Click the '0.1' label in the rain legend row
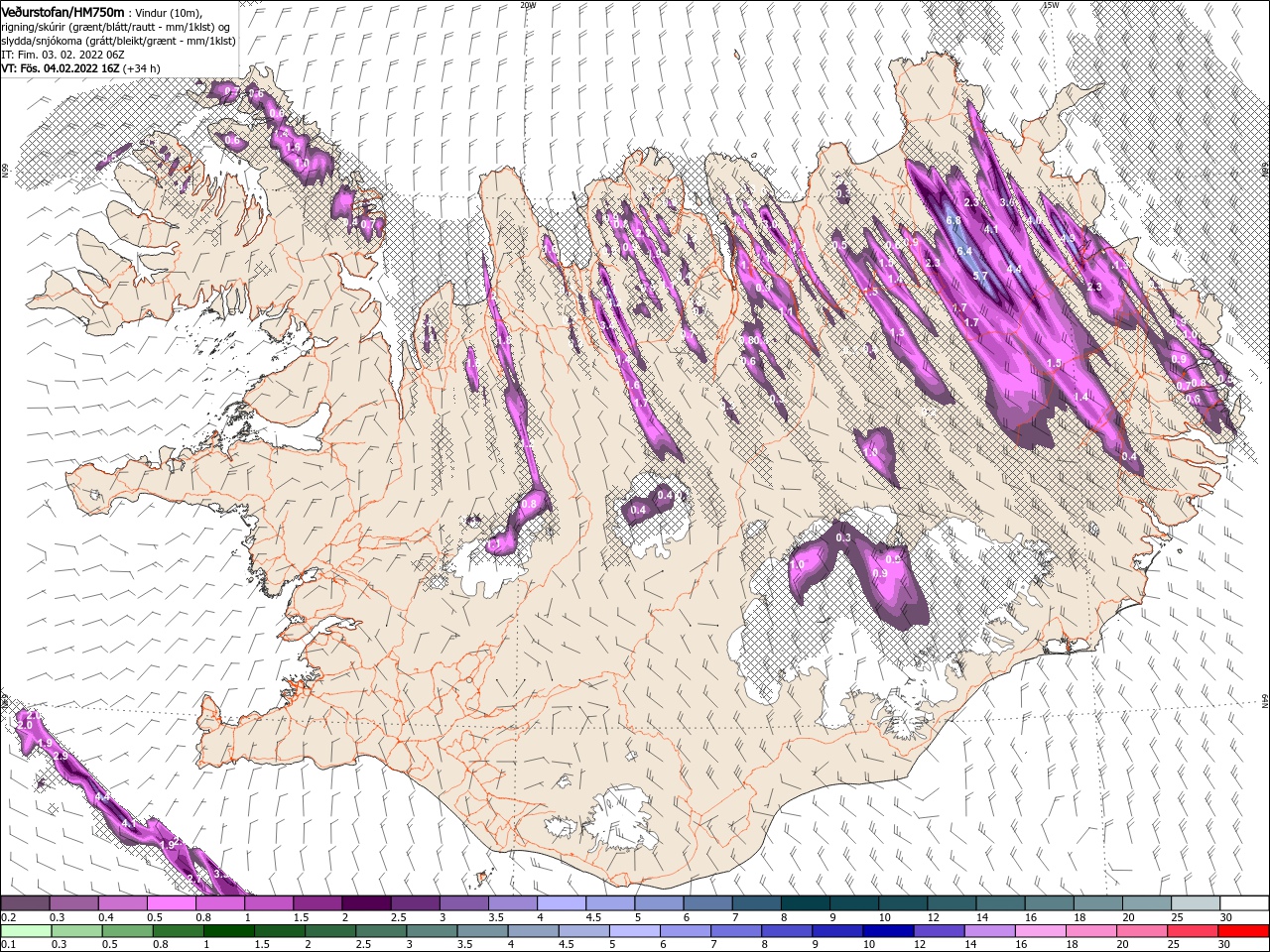Viewport: 1270px width, 952px height. 8,945
